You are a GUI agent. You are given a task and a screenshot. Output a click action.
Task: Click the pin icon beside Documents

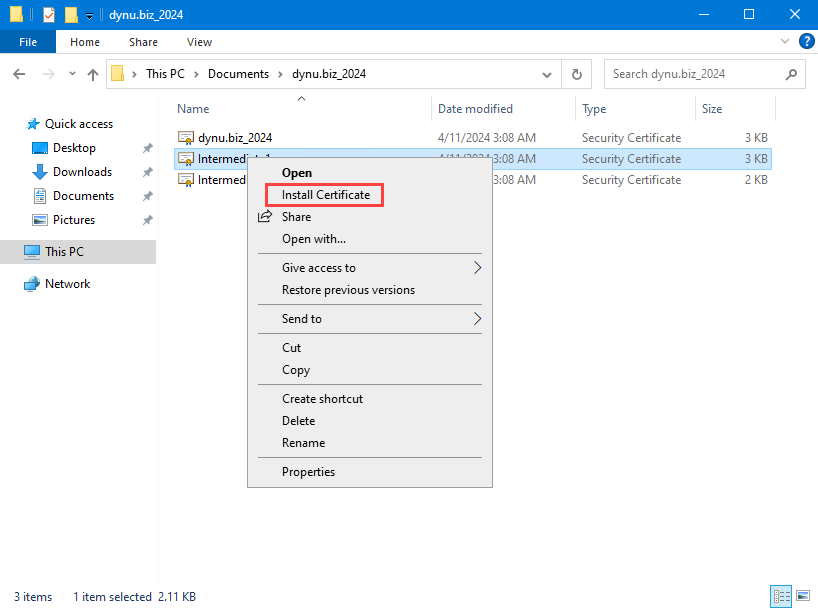148,196
